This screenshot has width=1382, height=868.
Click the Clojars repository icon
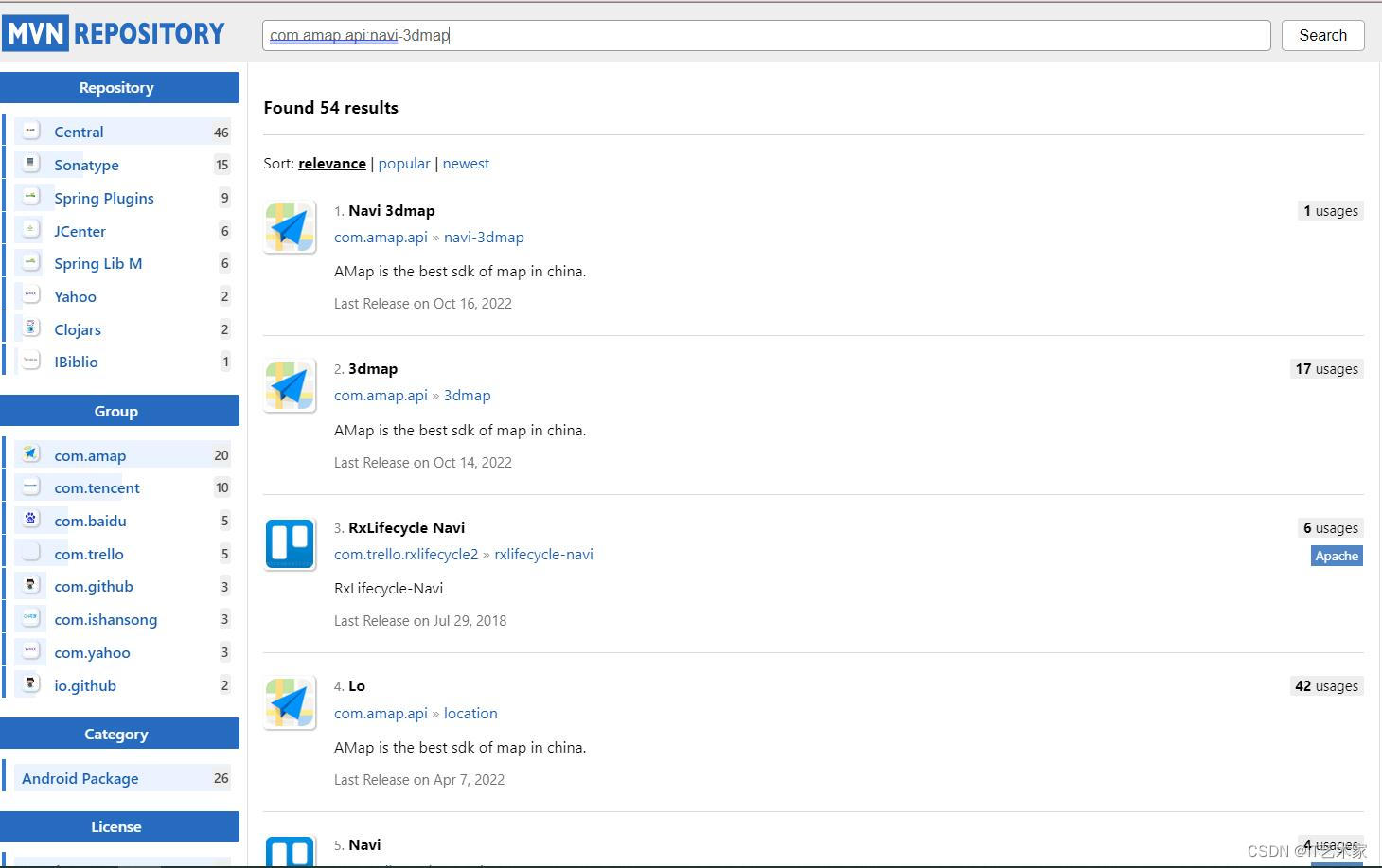click(30, 328)
